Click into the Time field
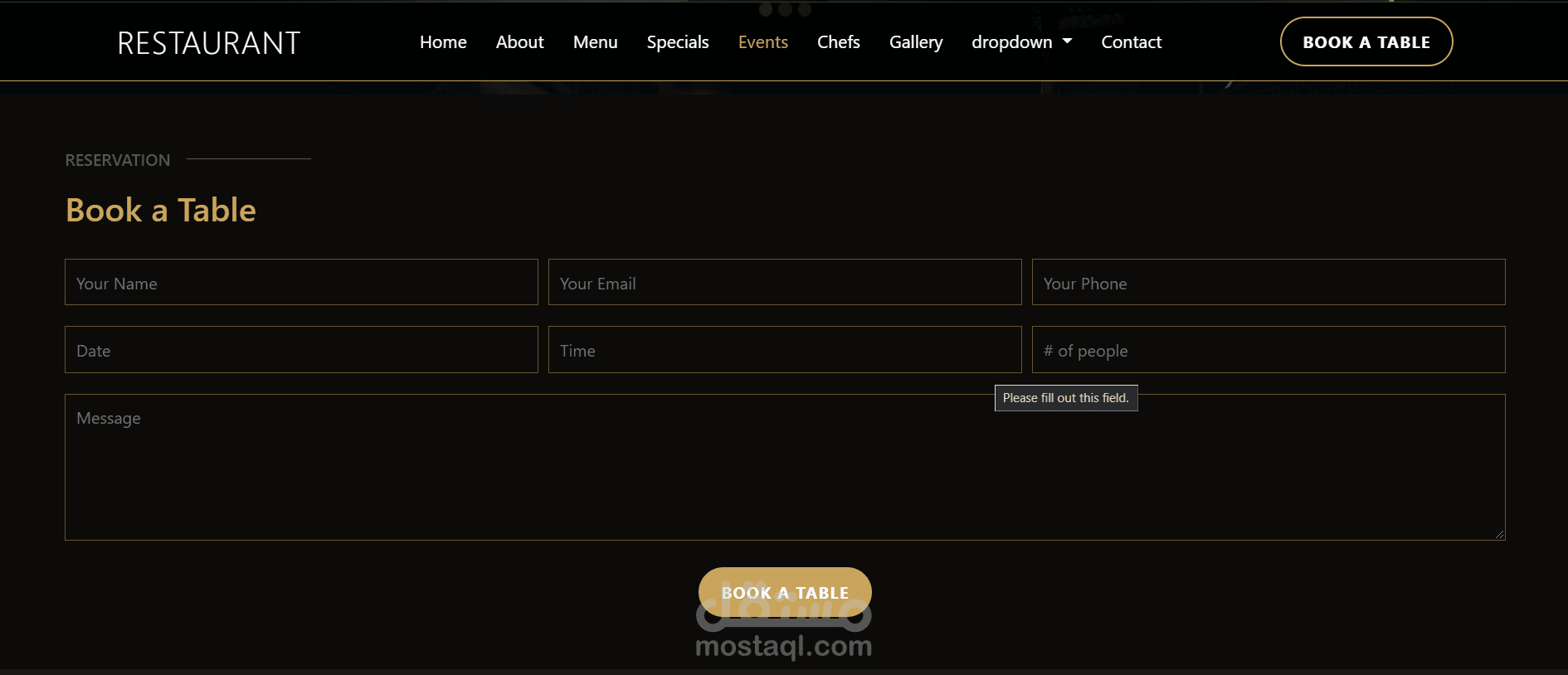The width and height of the screenshot is (1568, 675). pos(785,349)
